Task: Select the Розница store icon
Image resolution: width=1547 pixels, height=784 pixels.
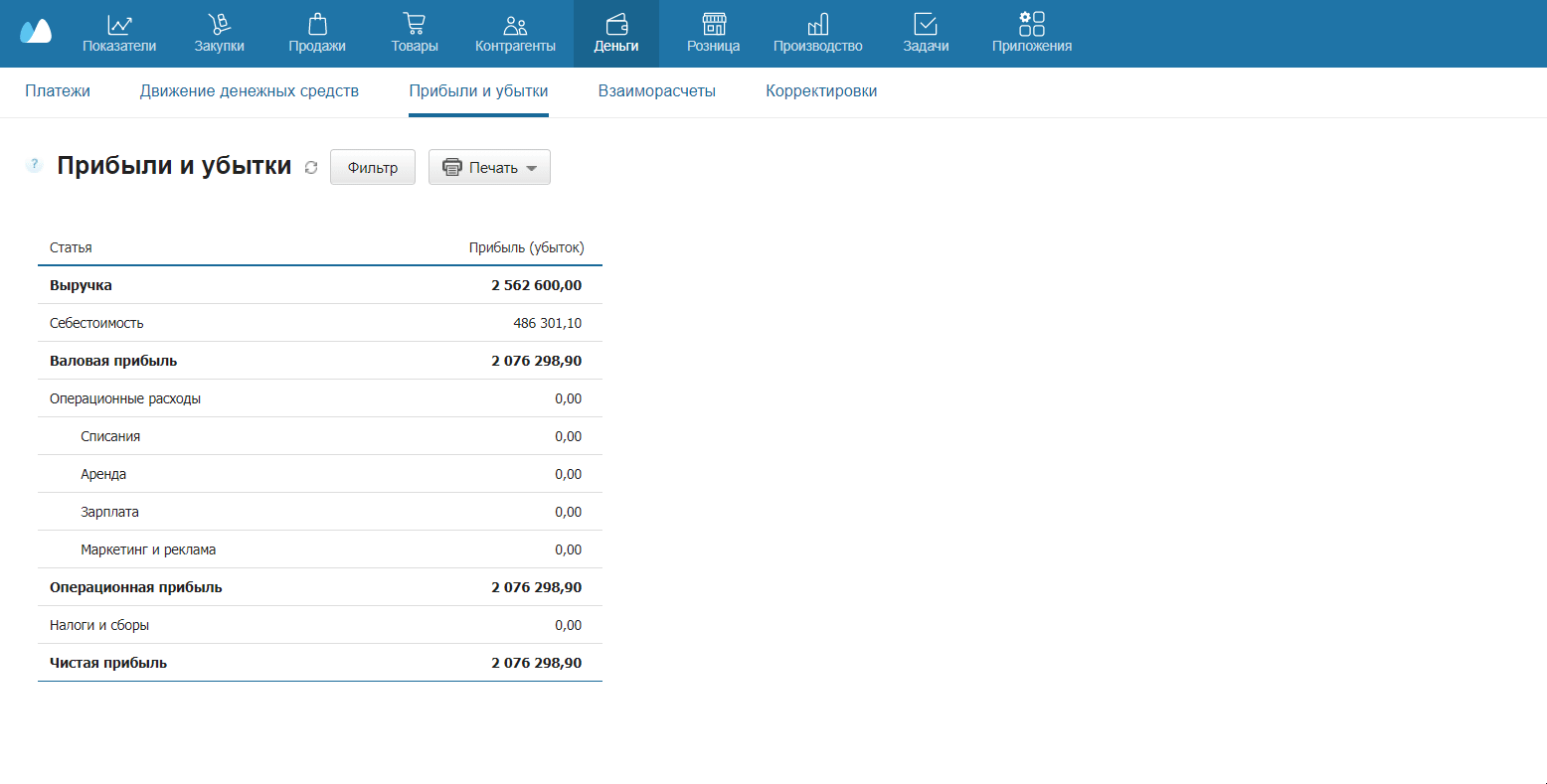Action: [x=713, y=25]
